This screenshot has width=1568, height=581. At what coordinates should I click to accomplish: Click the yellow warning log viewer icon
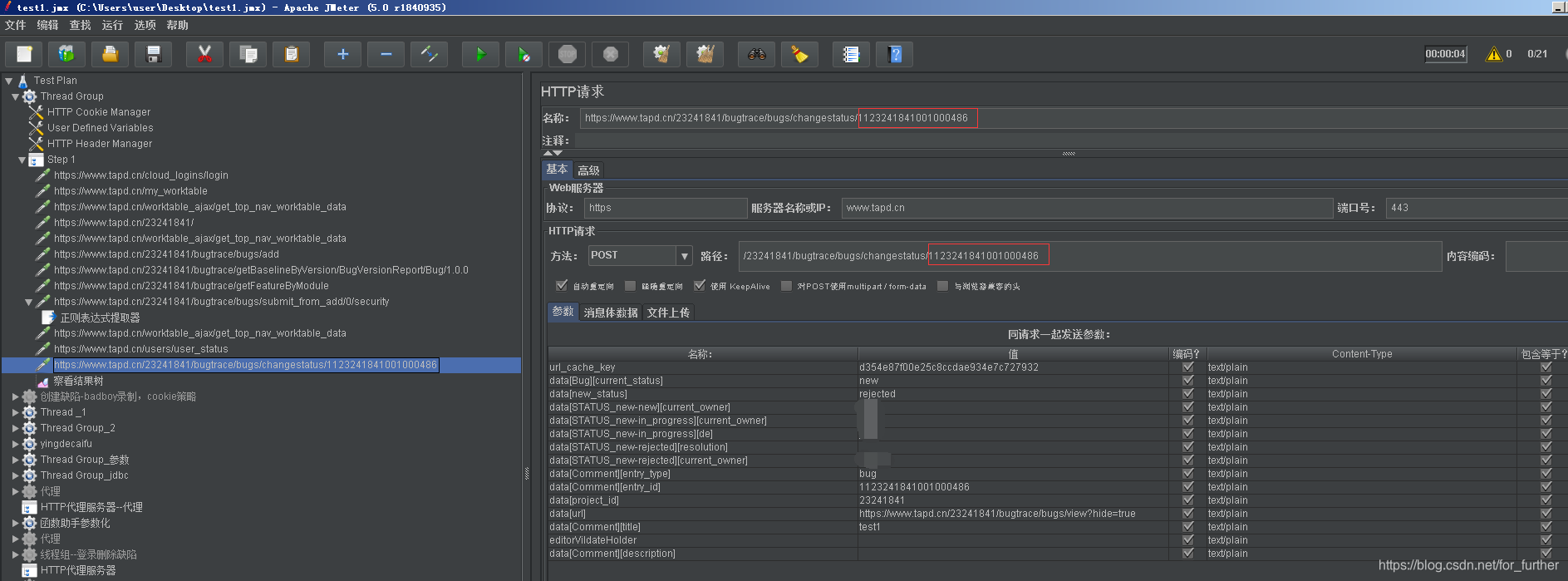[x=1494, y=54]
